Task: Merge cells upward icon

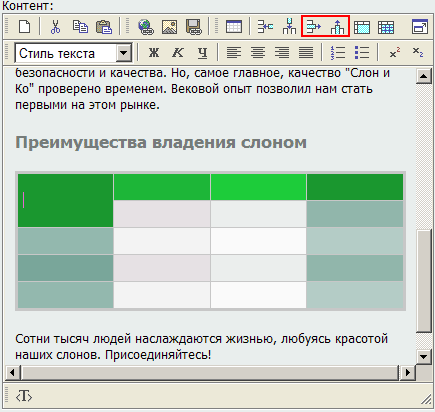Action: (x=337, y=26)
